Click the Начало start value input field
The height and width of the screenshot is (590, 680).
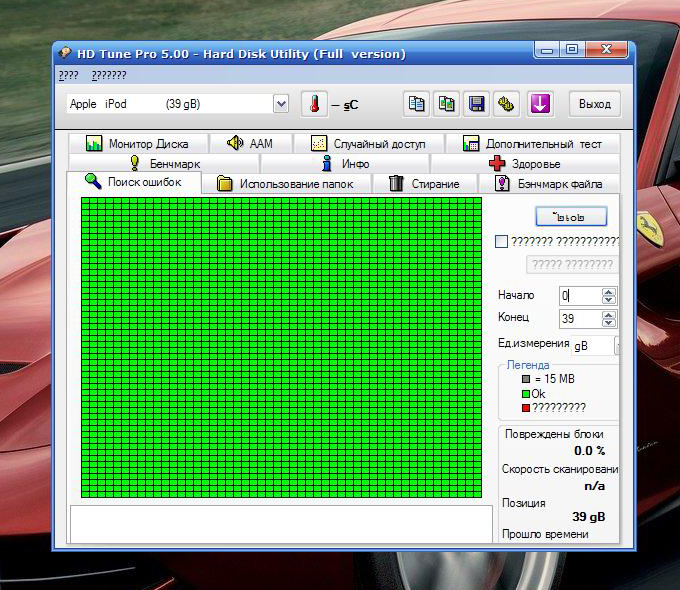point(579,296)
